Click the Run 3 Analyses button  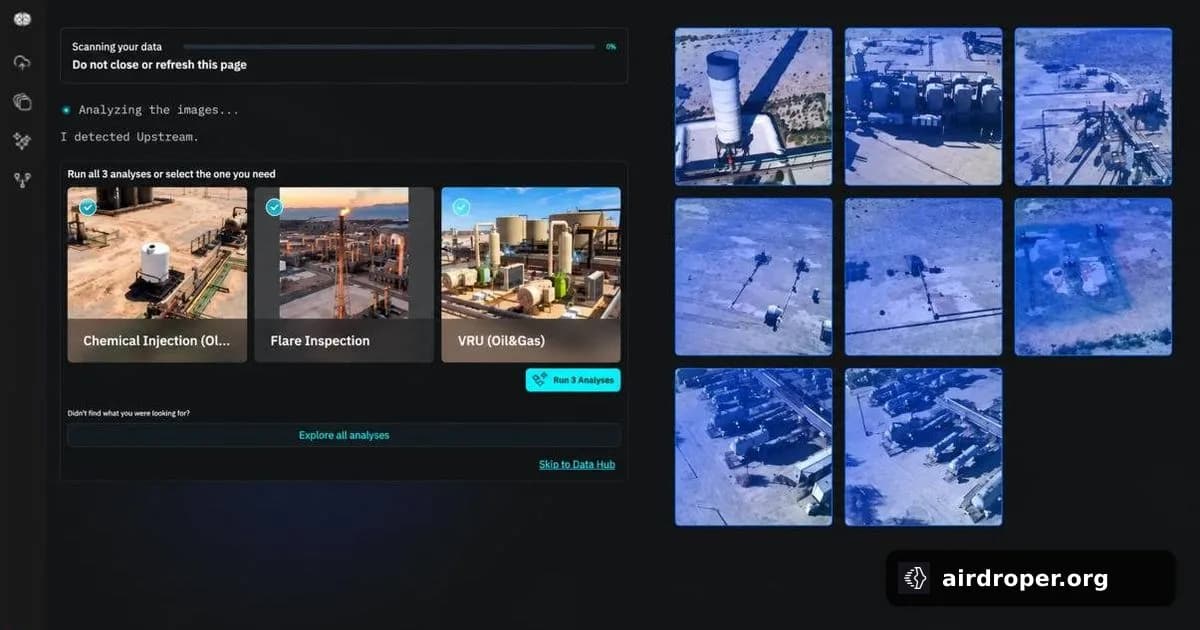point(573,380)
